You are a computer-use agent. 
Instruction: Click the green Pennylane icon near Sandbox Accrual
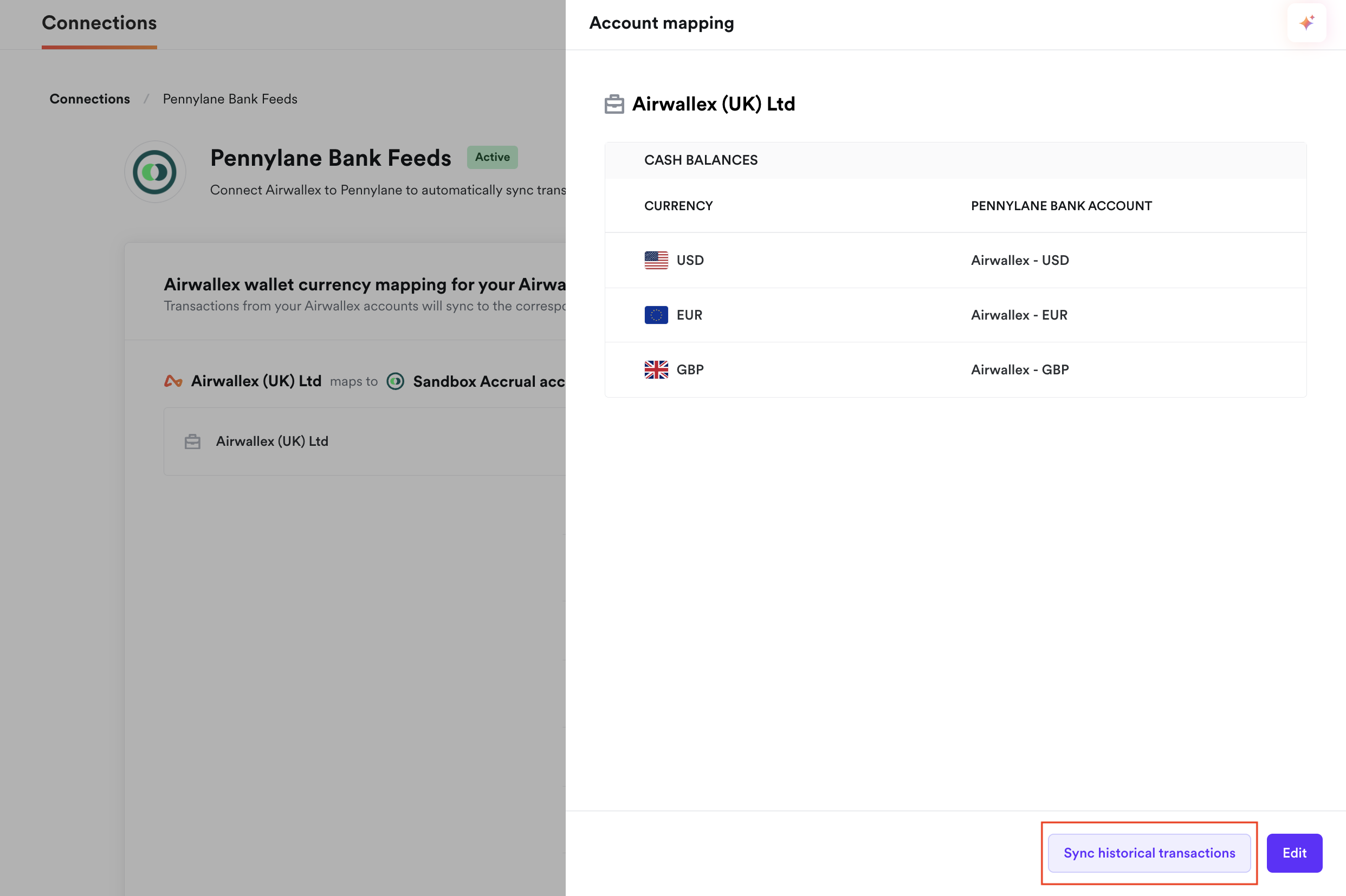click(x=395, y=381)
